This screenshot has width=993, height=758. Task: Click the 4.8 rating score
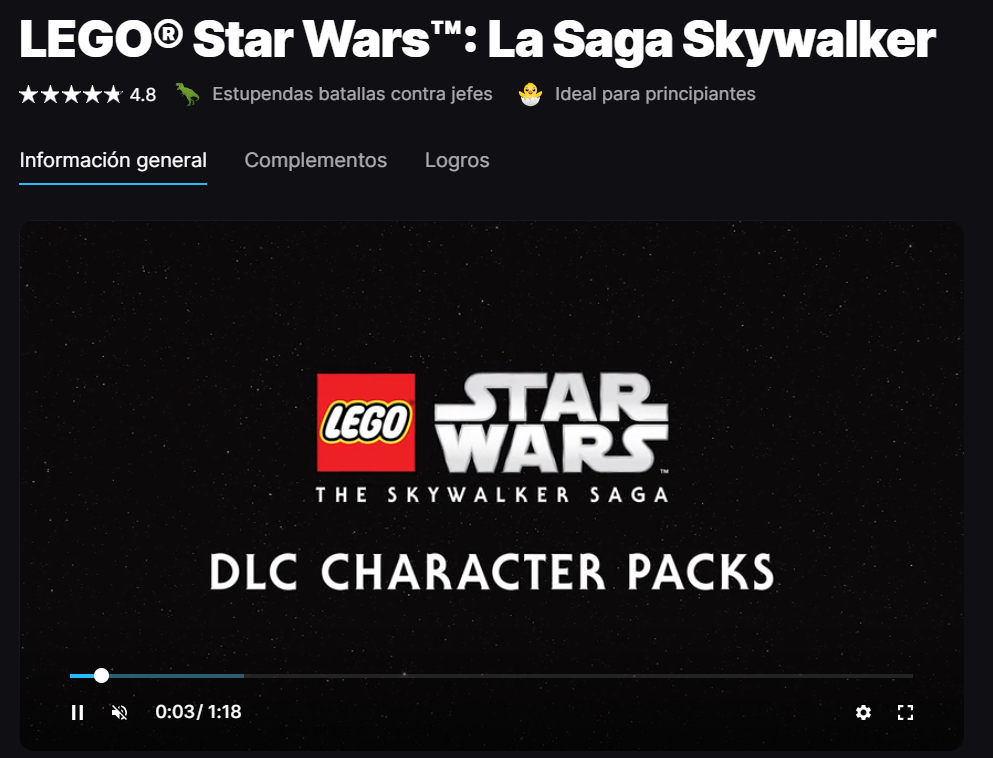pos(142,95)
